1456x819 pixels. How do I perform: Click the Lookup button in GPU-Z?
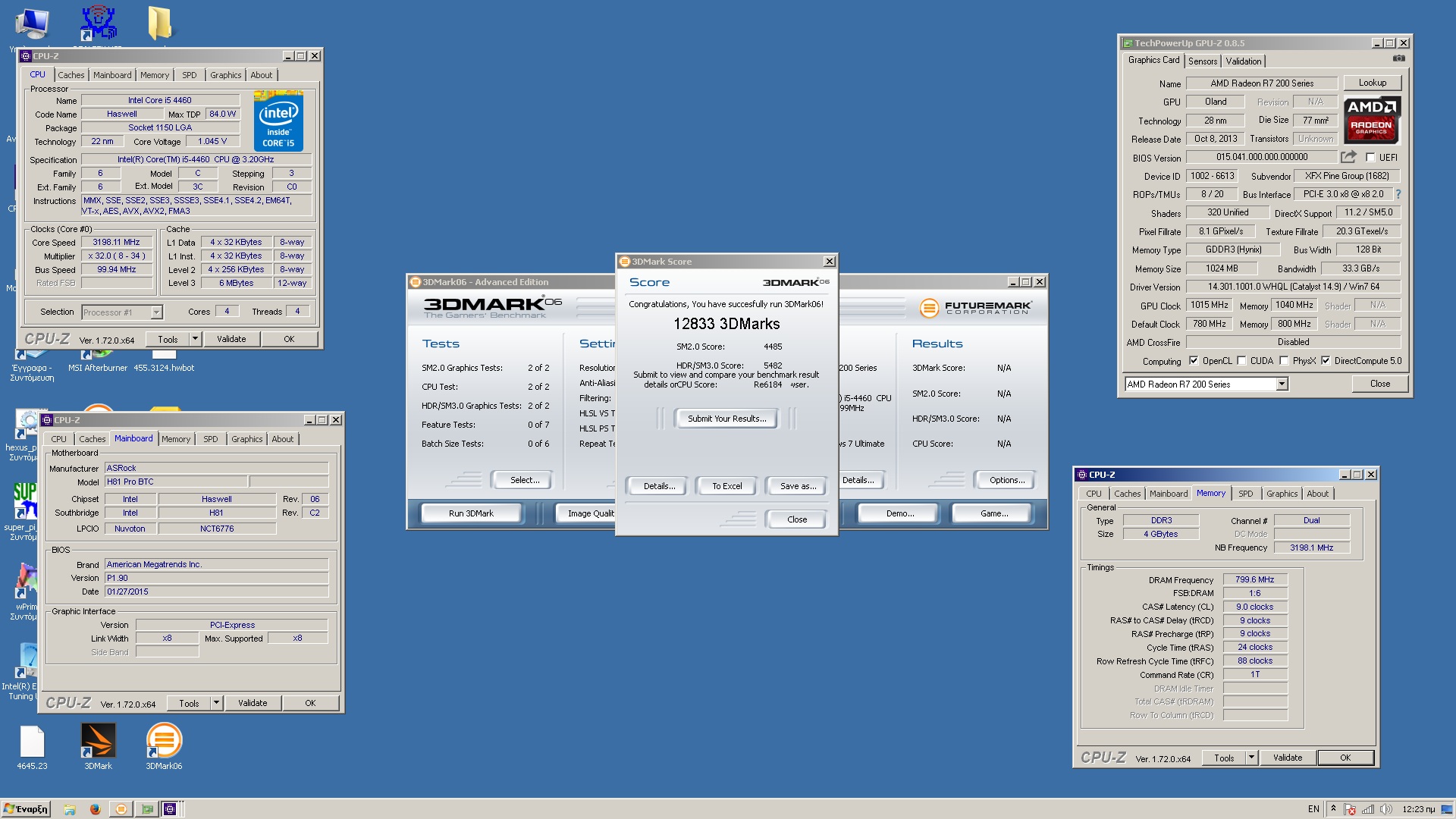[1373, 83]
